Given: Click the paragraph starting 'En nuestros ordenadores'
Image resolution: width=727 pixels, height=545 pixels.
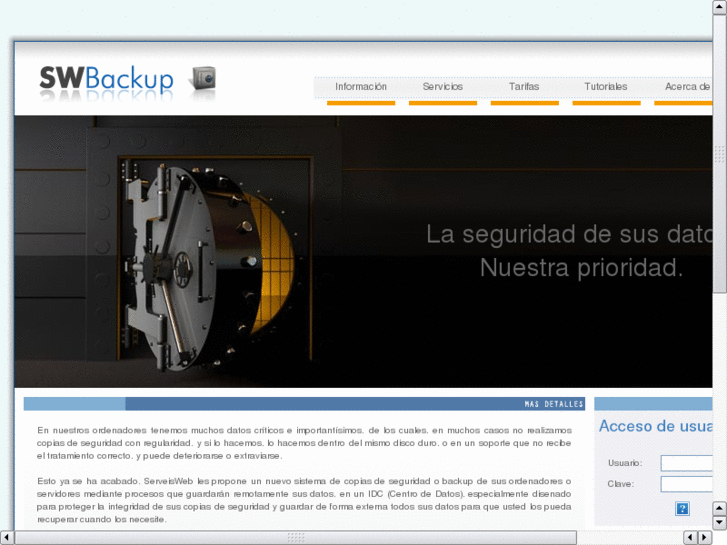Looking at the screenshot, I should click(x=304, y=443).
